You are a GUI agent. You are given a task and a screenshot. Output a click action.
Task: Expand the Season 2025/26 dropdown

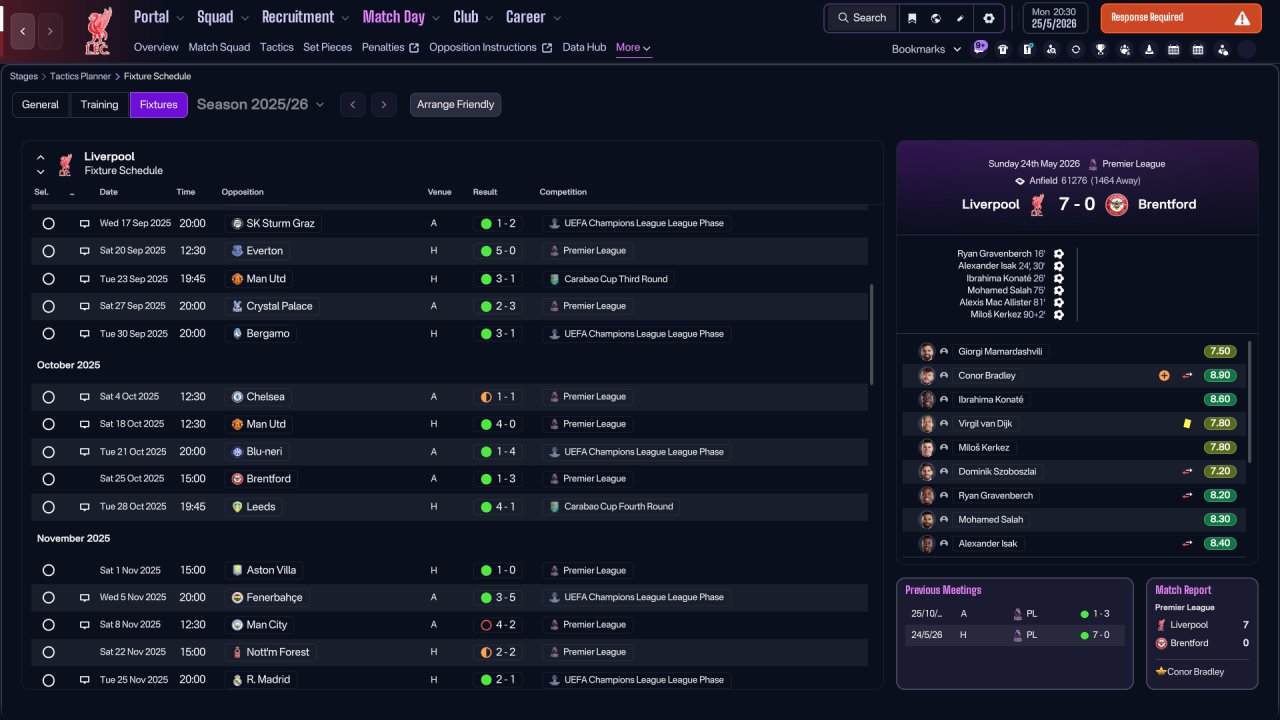coord(261,105)
